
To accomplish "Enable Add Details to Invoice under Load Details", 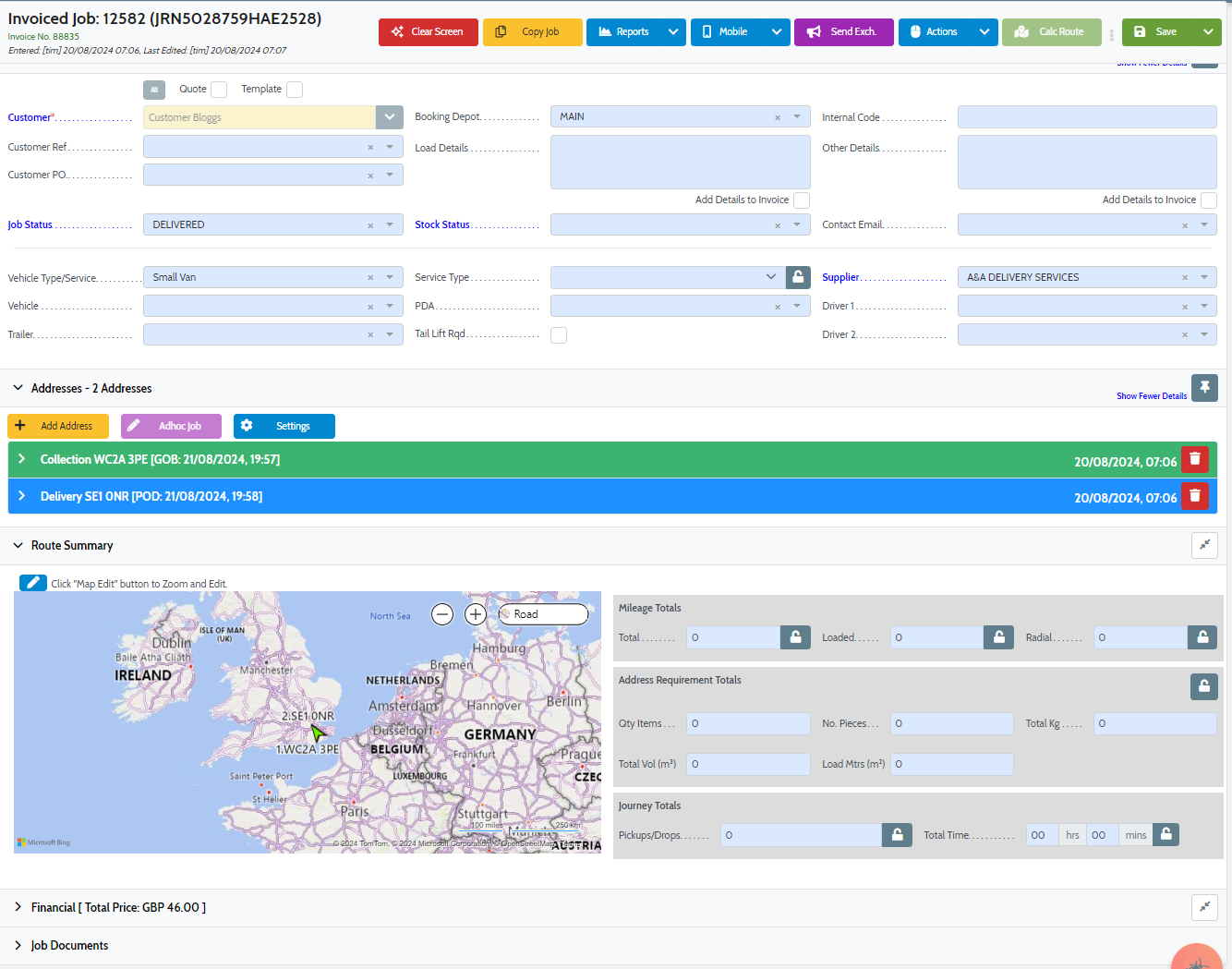I will click(x=802, y=200).
